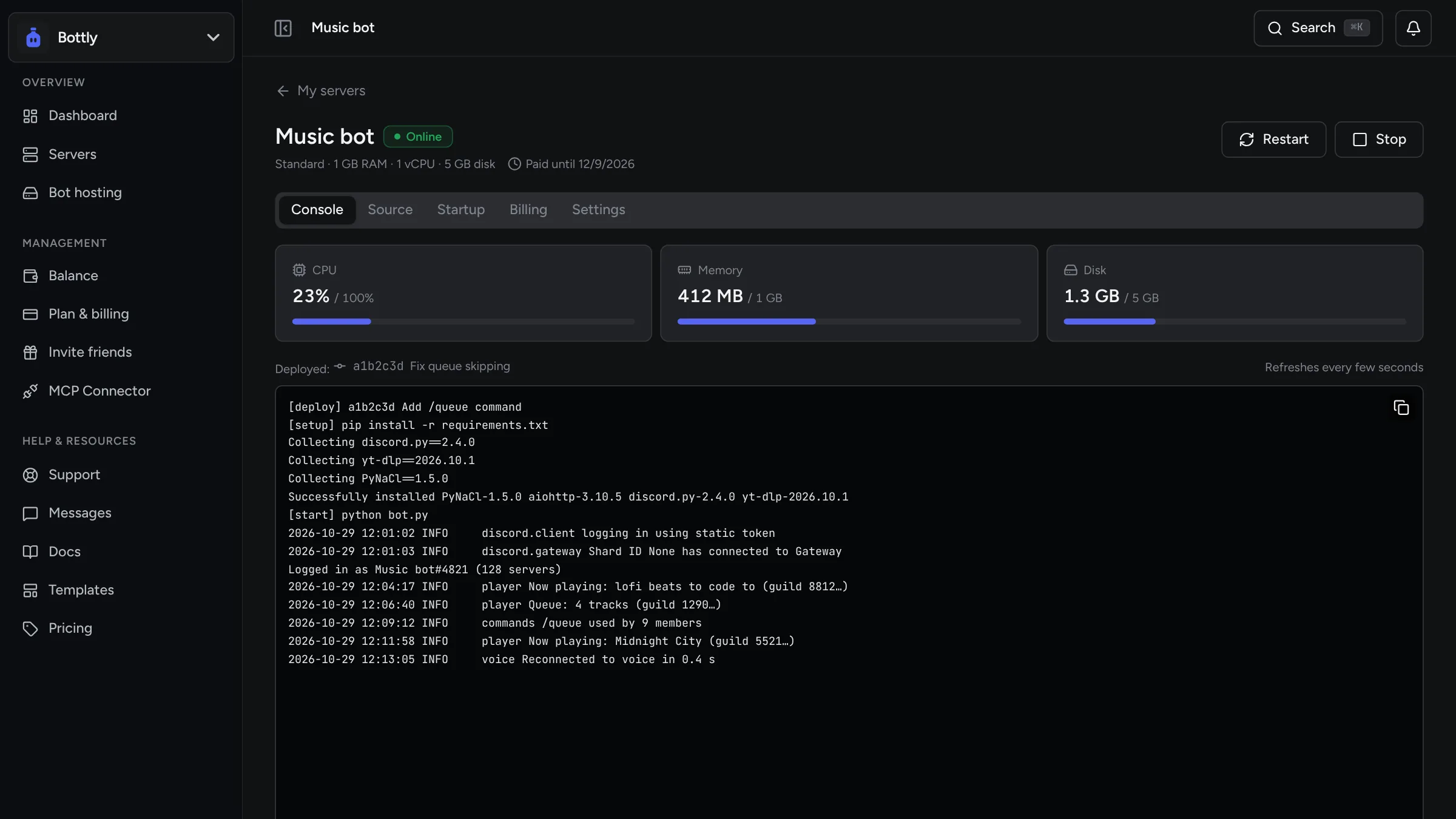
Task: Click the '[start] python bot.py' console line
Action: [358, 515]
